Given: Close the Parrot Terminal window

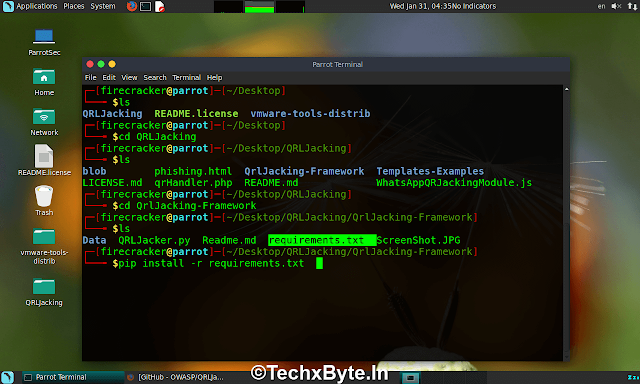Looking at the screenshot, I should tap(90, 64).
